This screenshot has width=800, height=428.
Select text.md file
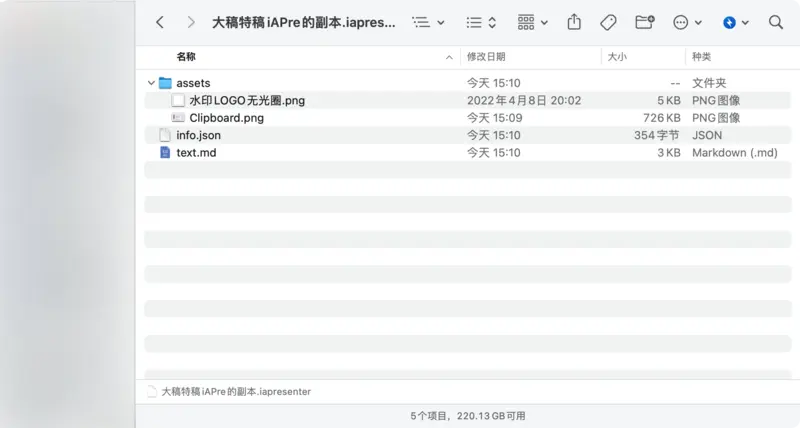(x=196, y=153)
